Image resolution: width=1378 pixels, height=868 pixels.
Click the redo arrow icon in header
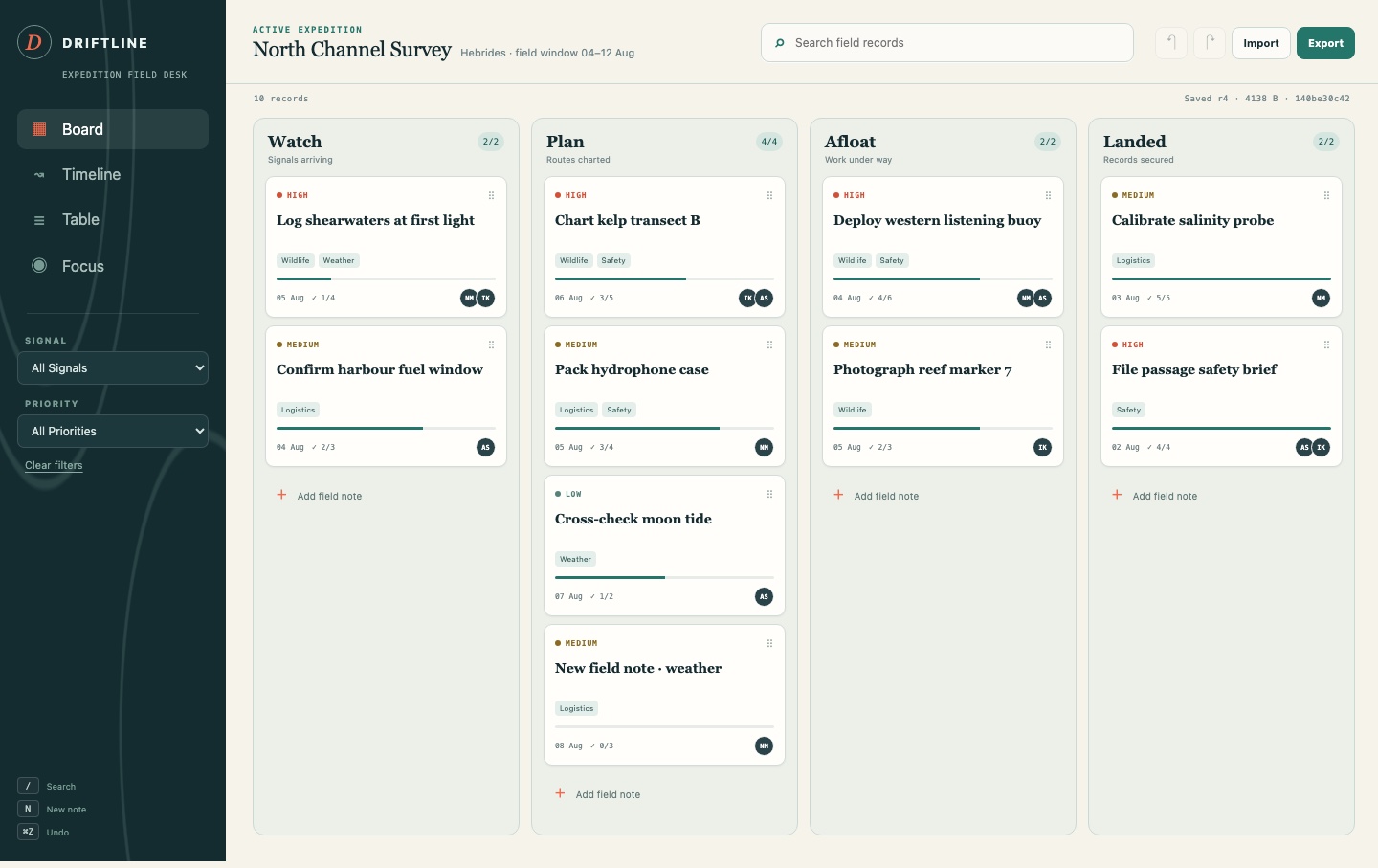[x=1210, y=43]
